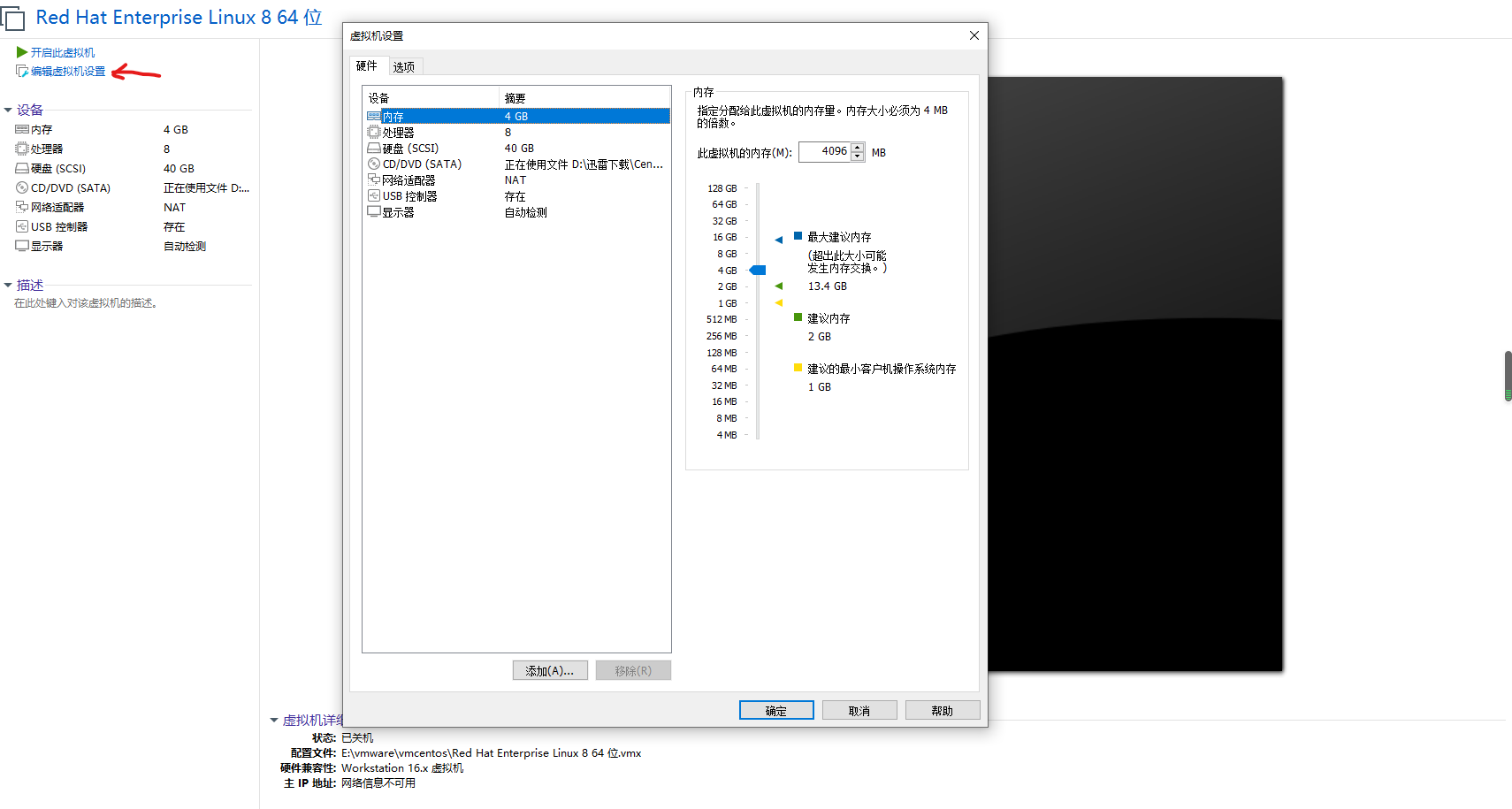Click the hard disk (SCSI) icon in the dialog
This screenshot has height=809, width=1512.
tap(374, 148)
